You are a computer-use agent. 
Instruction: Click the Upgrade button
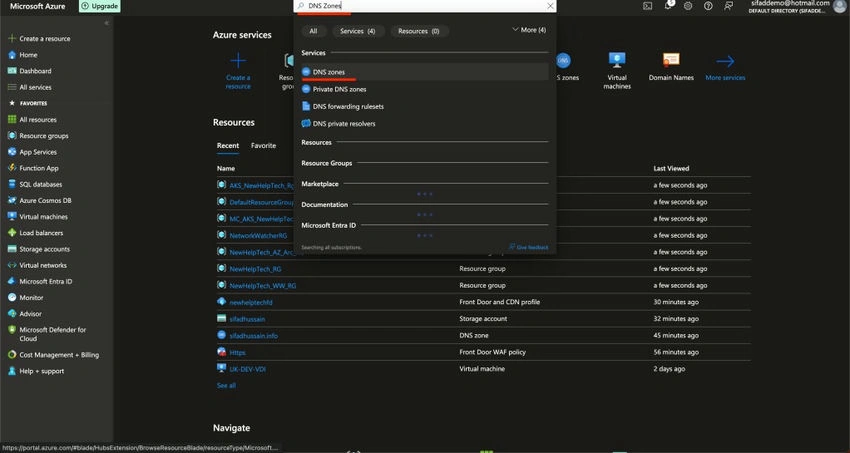pyautogui.click(x=100, y=6)
